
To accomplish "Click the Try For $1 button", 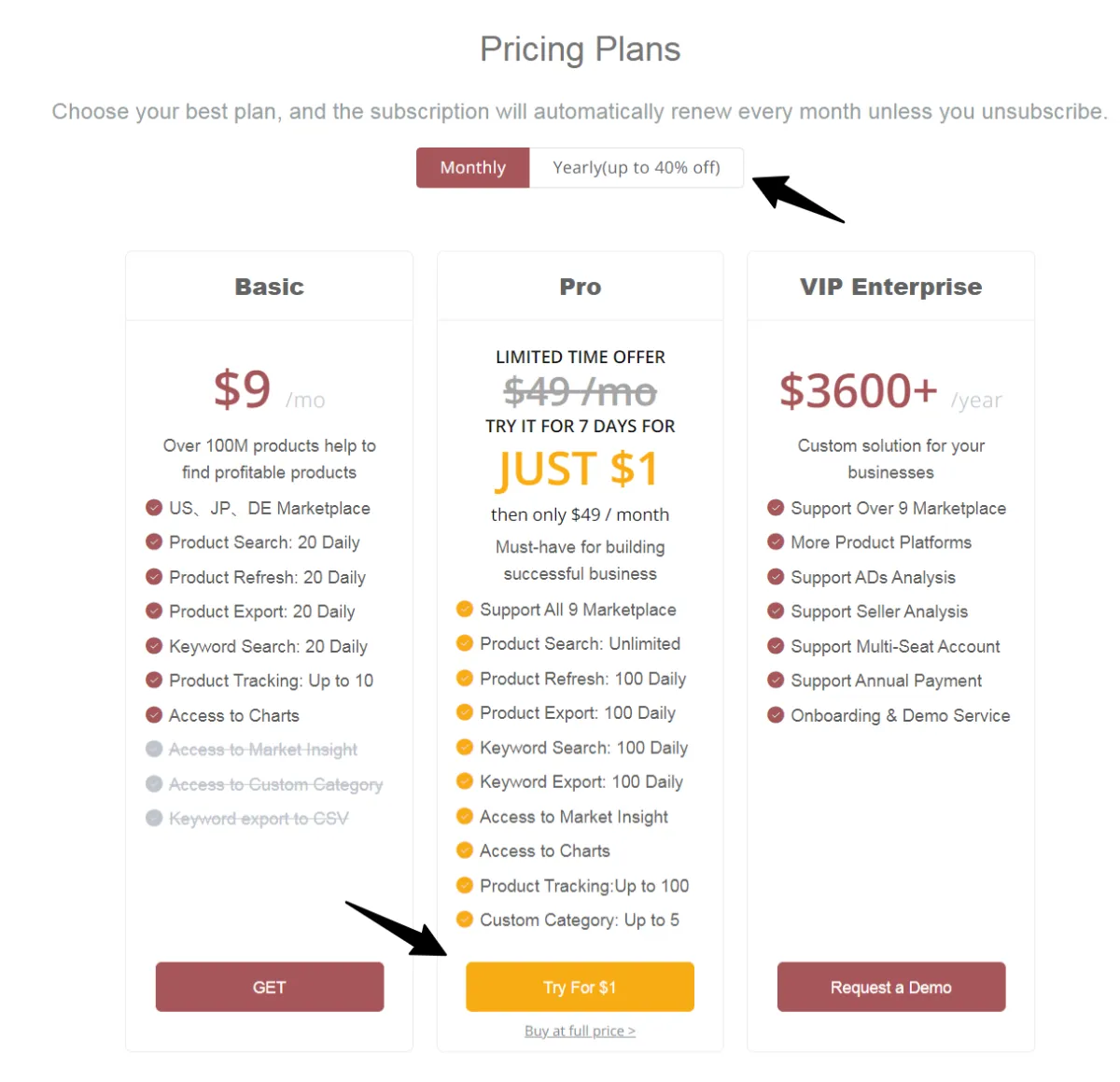I will click(x=580, y=987).
